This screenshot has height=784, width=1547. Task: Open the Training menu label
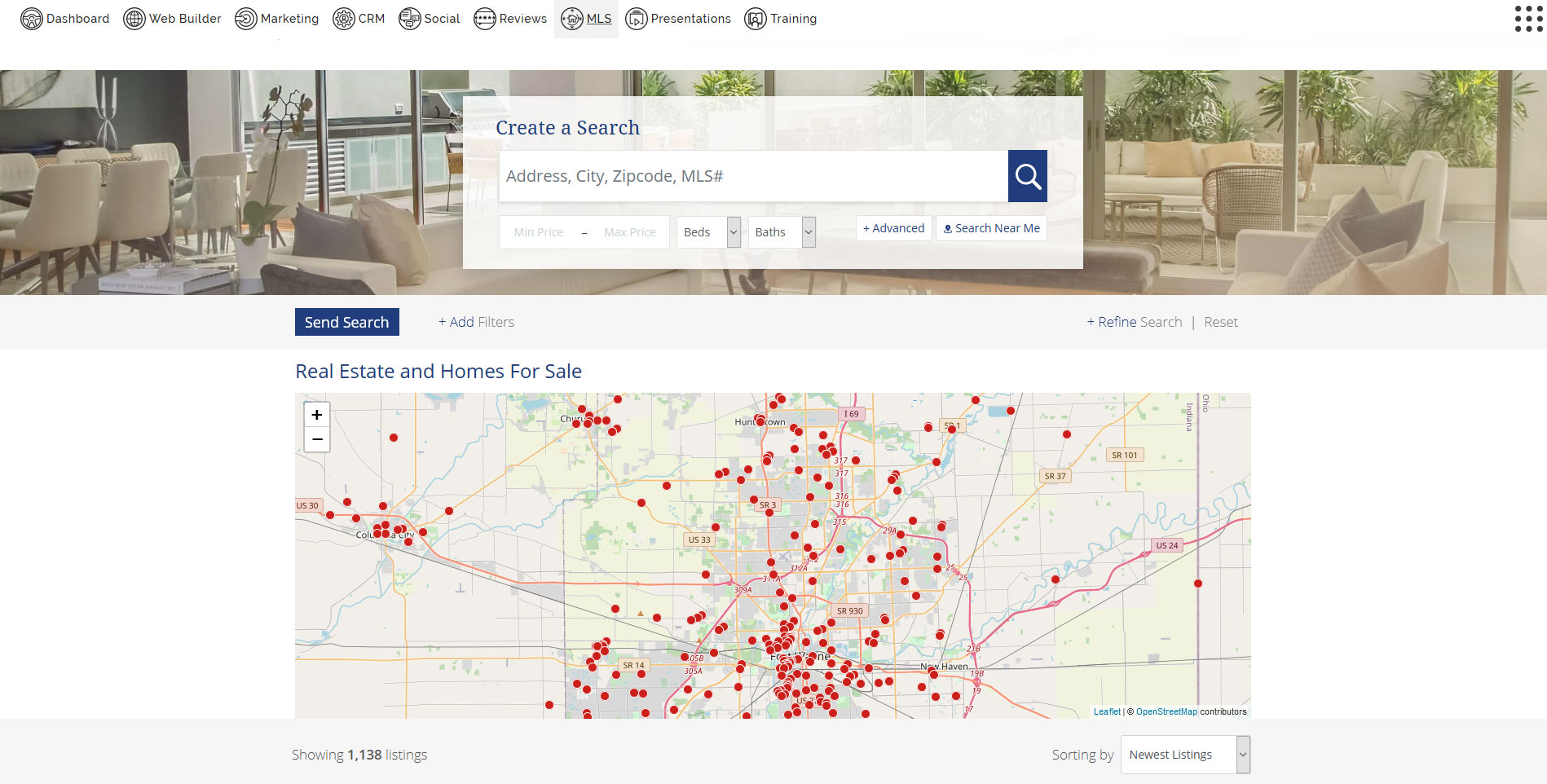coord(794,19)
